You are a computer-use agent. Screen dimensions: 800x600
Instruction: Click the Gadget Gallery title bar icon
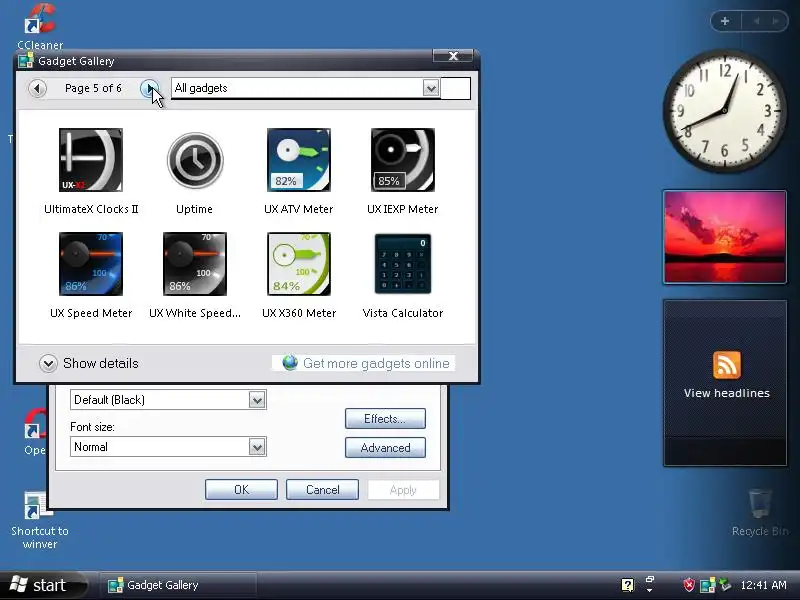(26, 61)
